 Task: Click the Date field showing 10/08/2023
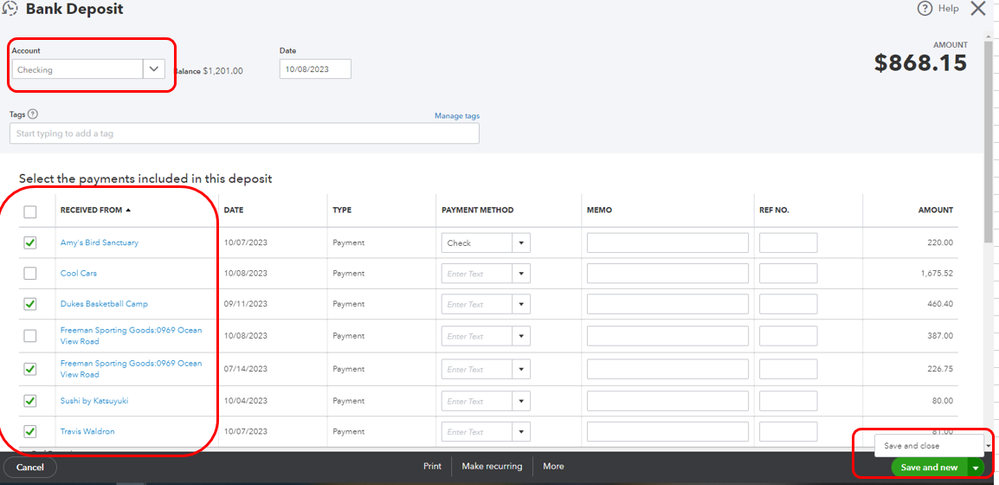pyautogui.click(x=315, y=69)
